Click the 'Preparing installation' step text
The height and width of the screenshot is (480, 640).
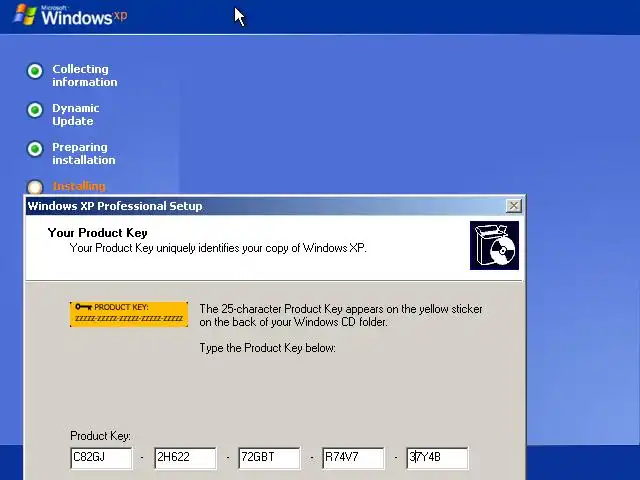84,153
